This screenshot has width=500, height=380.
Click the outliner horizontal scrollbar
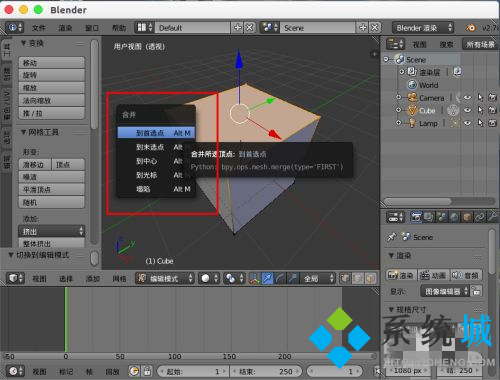click(x=418, y=201)
